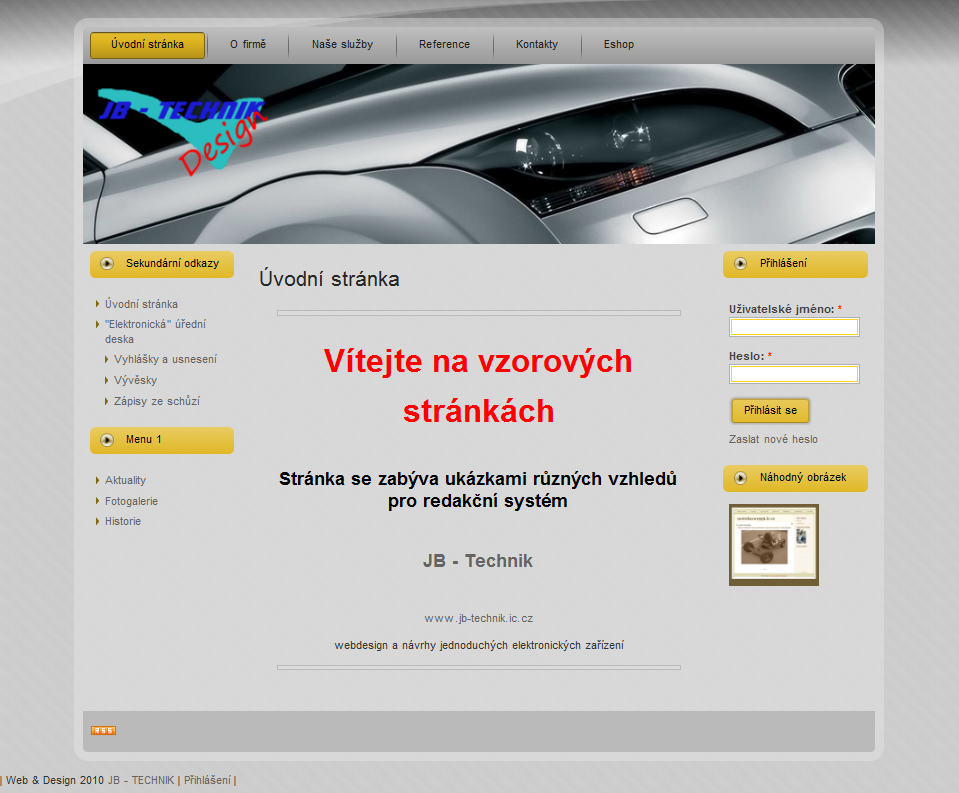Click the Úvodní stránka page heading

(x=329, y=279)
